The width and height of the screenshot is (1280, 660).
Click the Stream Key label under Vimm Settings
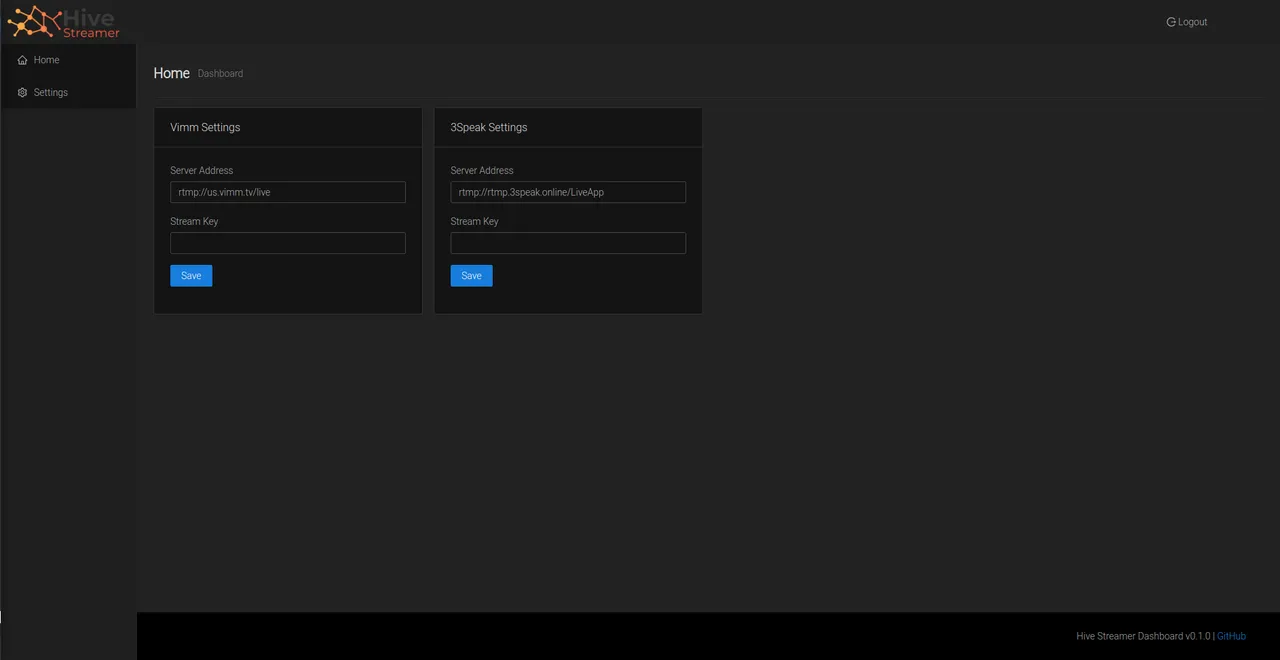coord(194,221)
